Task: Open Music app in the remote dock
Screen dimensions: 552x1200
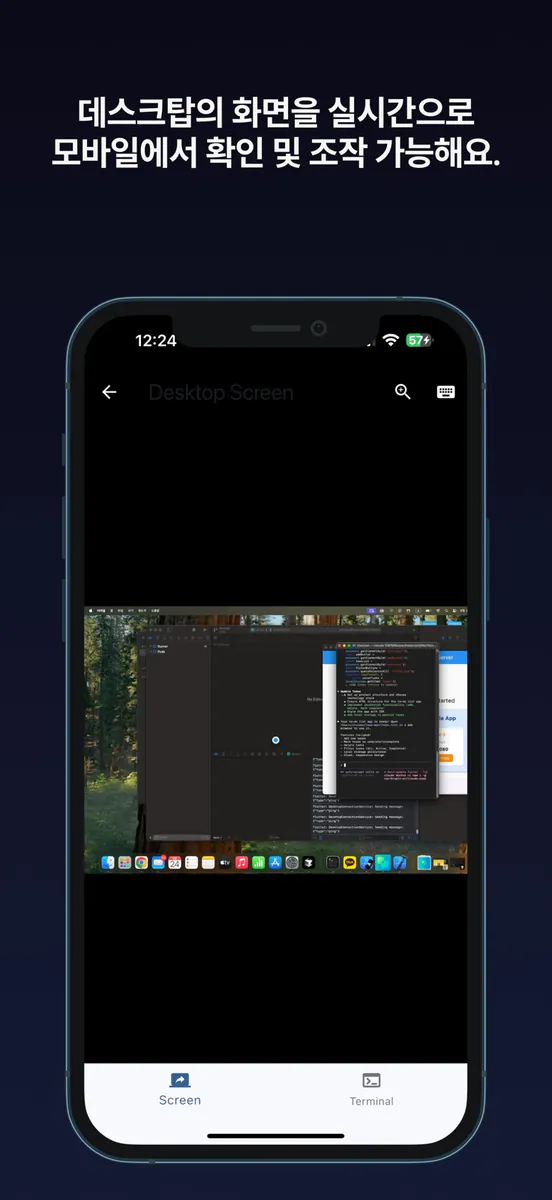Action: tap(242, 863)
